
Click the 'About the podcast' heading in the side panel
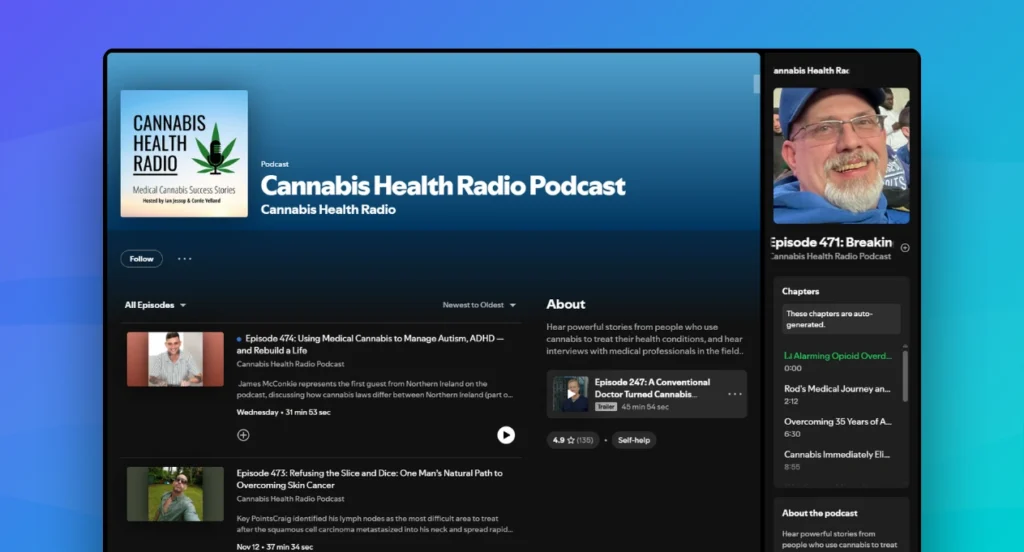coord(820,513)
